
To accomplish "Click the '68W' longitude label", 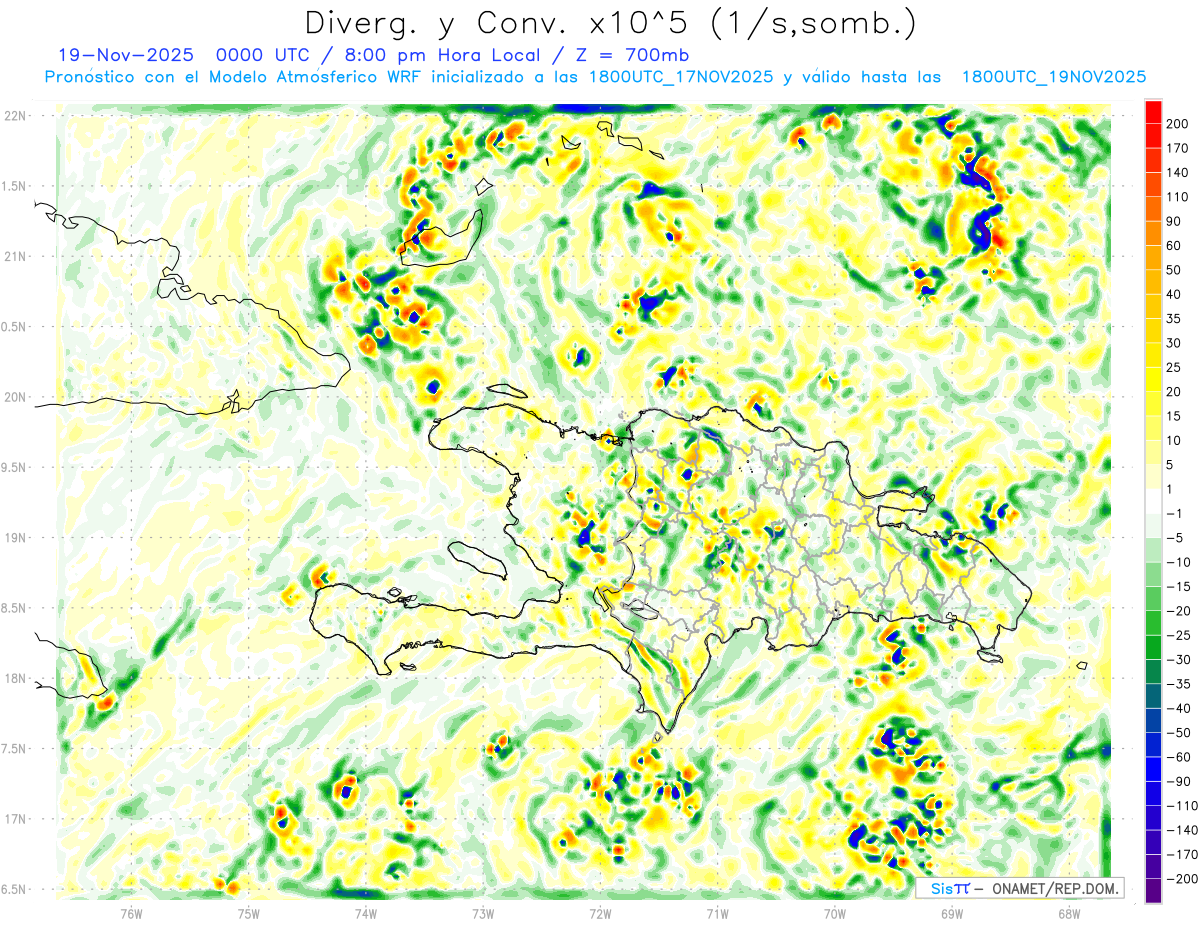I will click(x=1068, y=912).
